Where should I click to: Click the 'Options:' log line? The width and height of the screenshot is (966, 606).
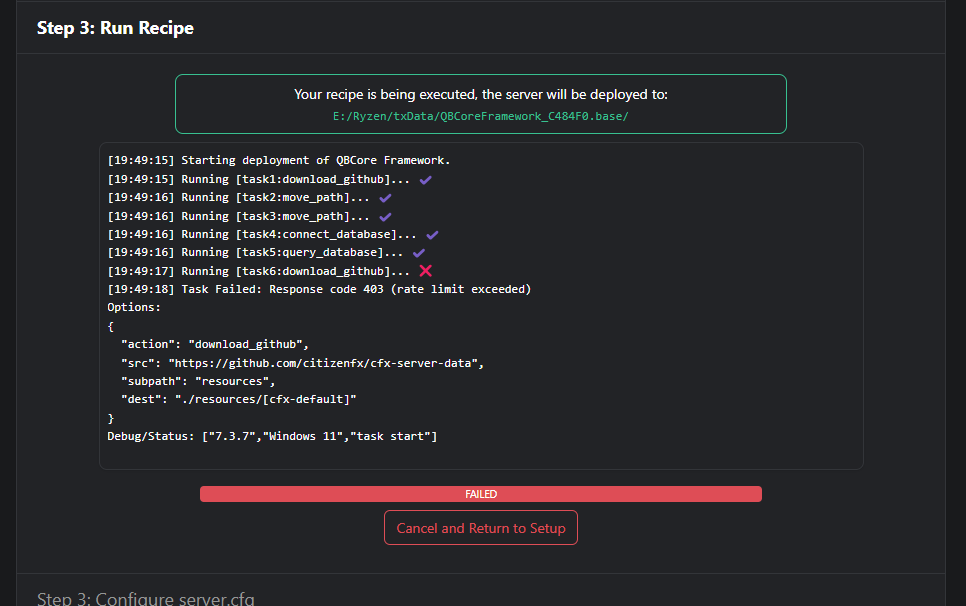pyautogui.click(x=134, y=307)
